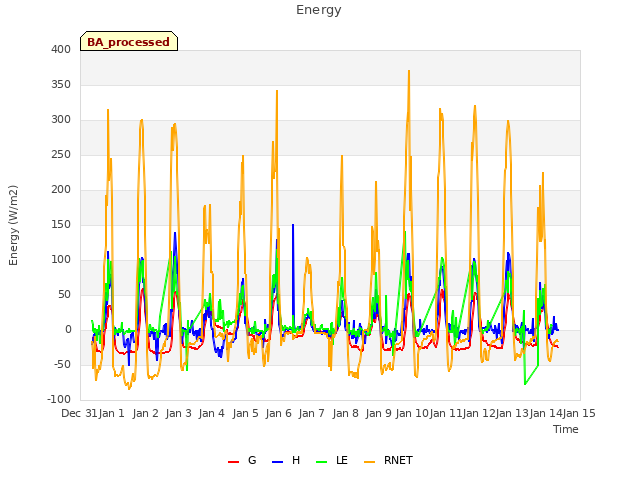This screenshot has height=480, width=640.
Task: Click the Jan 6 tick label
Action: 278,413
